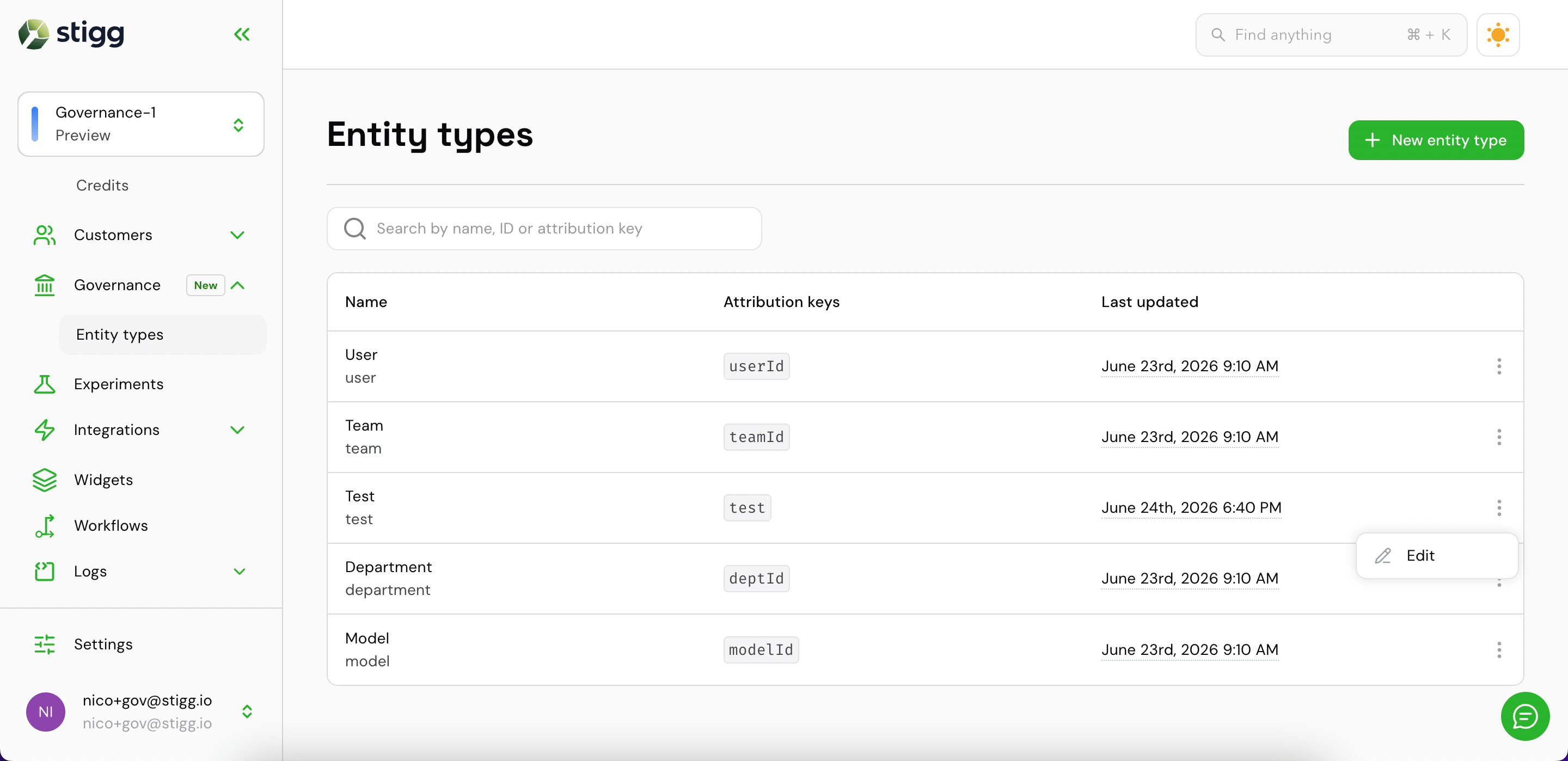1568x761 pixels.
Task: Click the New badge beside Governance
Action: (x=205, y=285)
